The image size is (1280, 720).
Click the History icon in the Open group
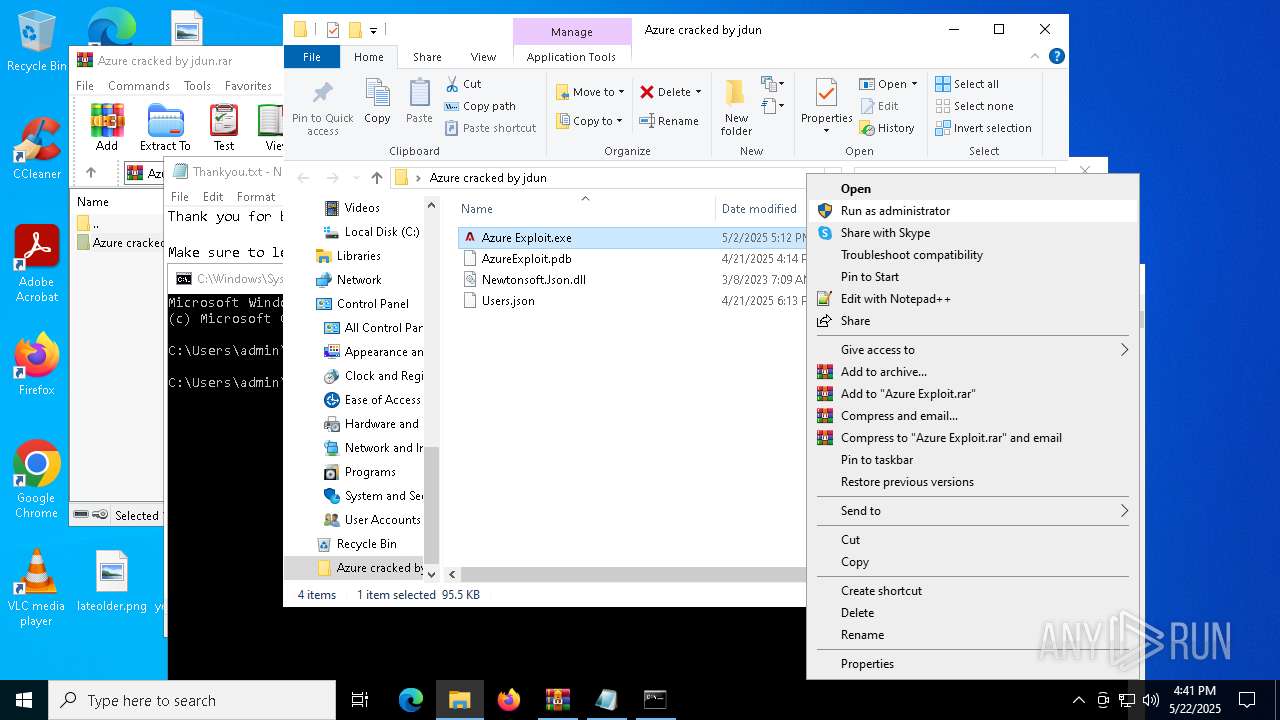(x=866, y=128)
